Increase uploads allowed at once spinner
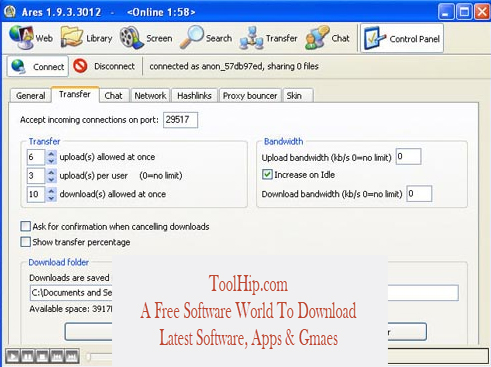This screenshot has width=491, height=367. [51, 153]
